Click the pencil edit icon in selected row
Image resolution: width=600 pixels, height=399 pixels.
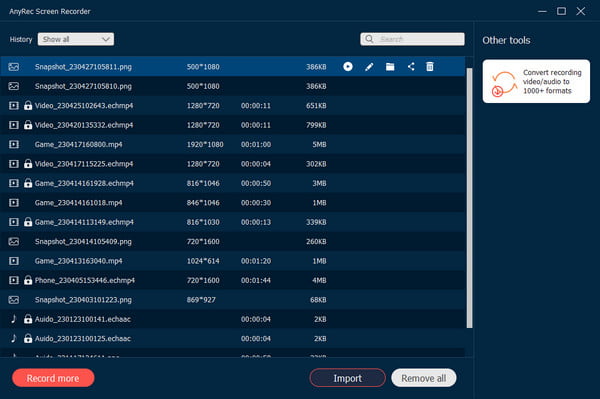(x=369, y=67)
